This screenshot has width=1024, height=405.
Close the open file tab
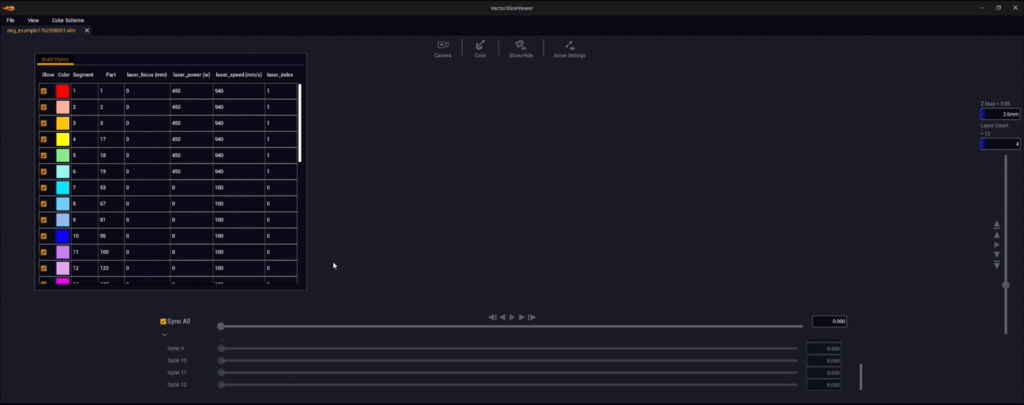pyautogui.click(x=86, y=31)
